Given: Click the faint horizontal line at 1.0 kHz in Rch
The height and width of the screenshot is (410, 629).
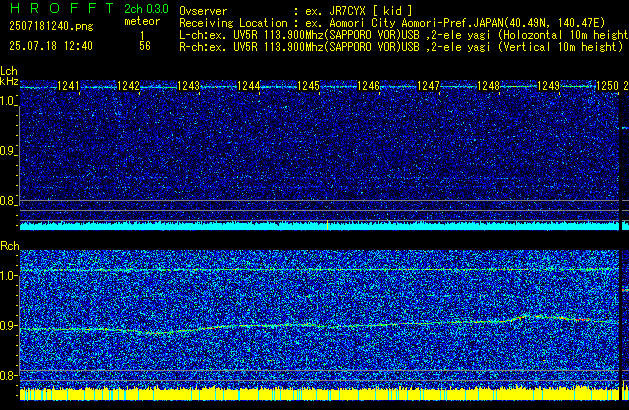Looking at the screenshot, I should coord(319,270).
